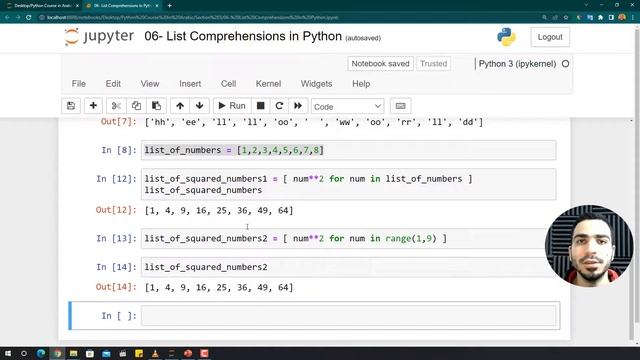Click the browser address bar
Screen dimensions: 640x360
pyautogui.click(x=286, y=18)
